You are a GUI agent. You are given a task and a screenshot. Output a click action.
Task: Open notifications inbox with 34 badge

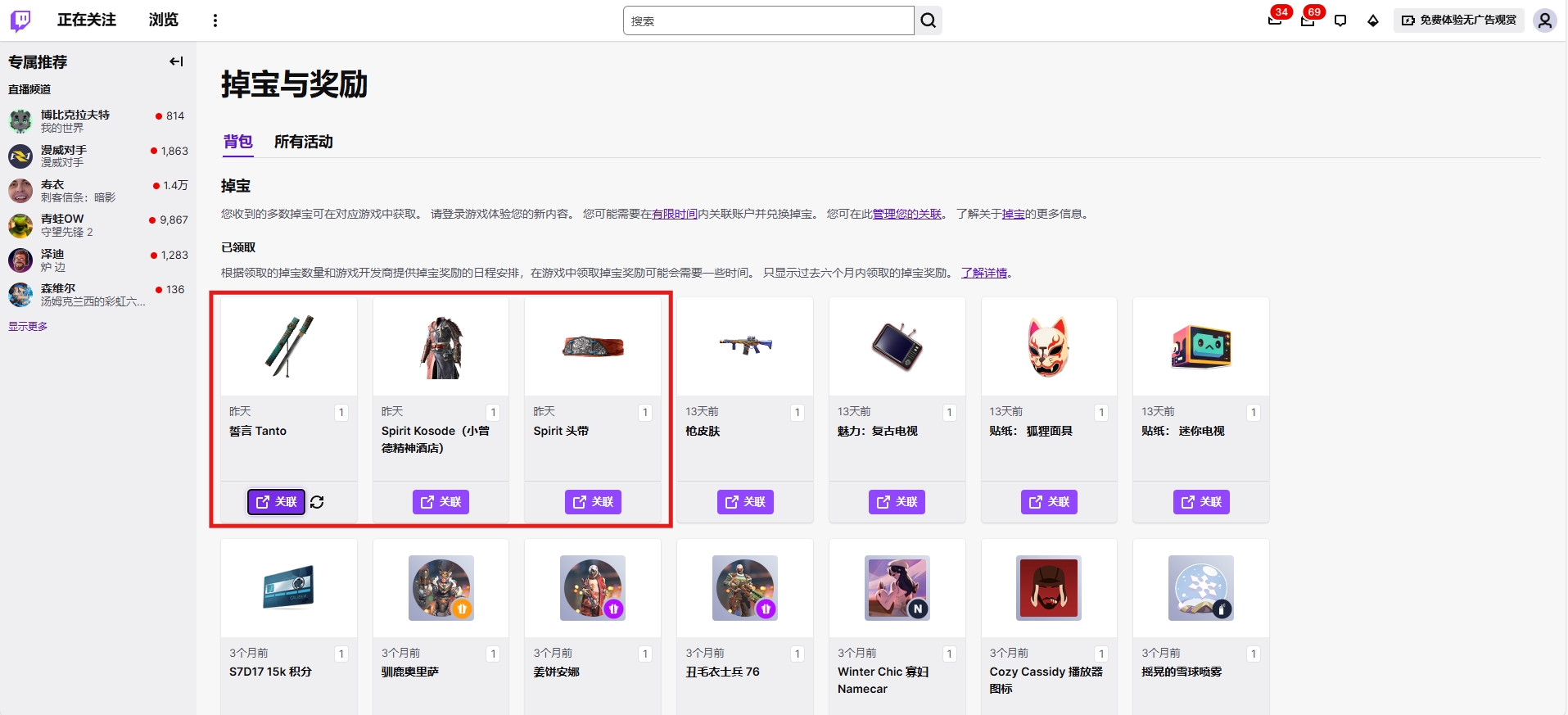point(1275,20)
